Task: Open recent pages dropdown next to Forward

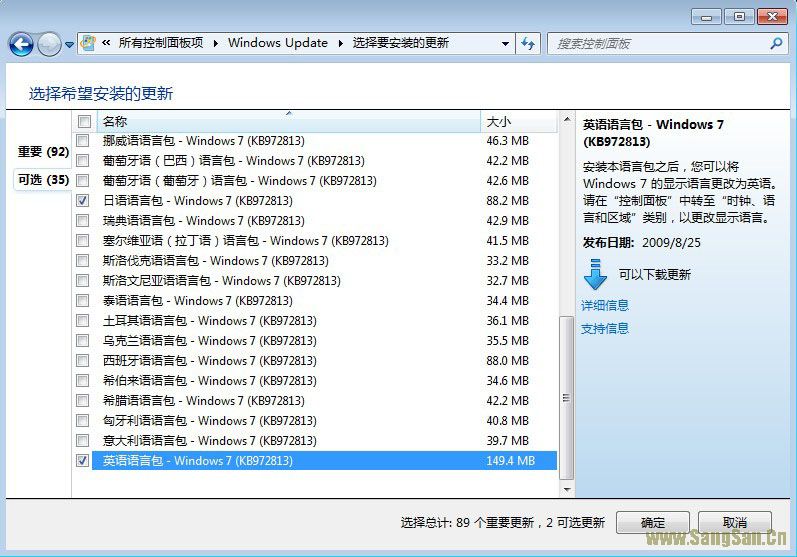Action: [x=69, y=44]
